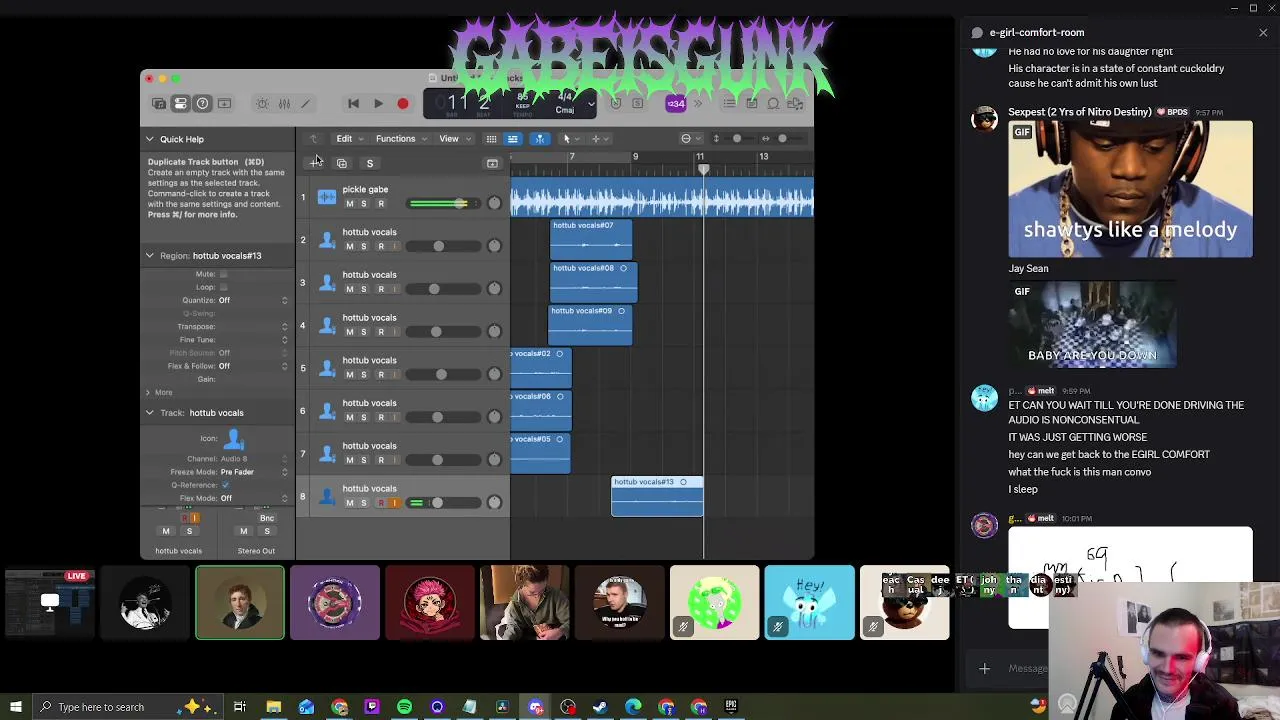Collapse the Quick Help section
Screen dimensions: 1280x720
(149, 139)
